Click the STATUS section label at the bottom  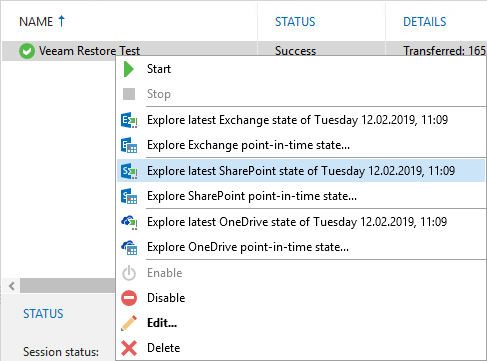tap(43, 314)
